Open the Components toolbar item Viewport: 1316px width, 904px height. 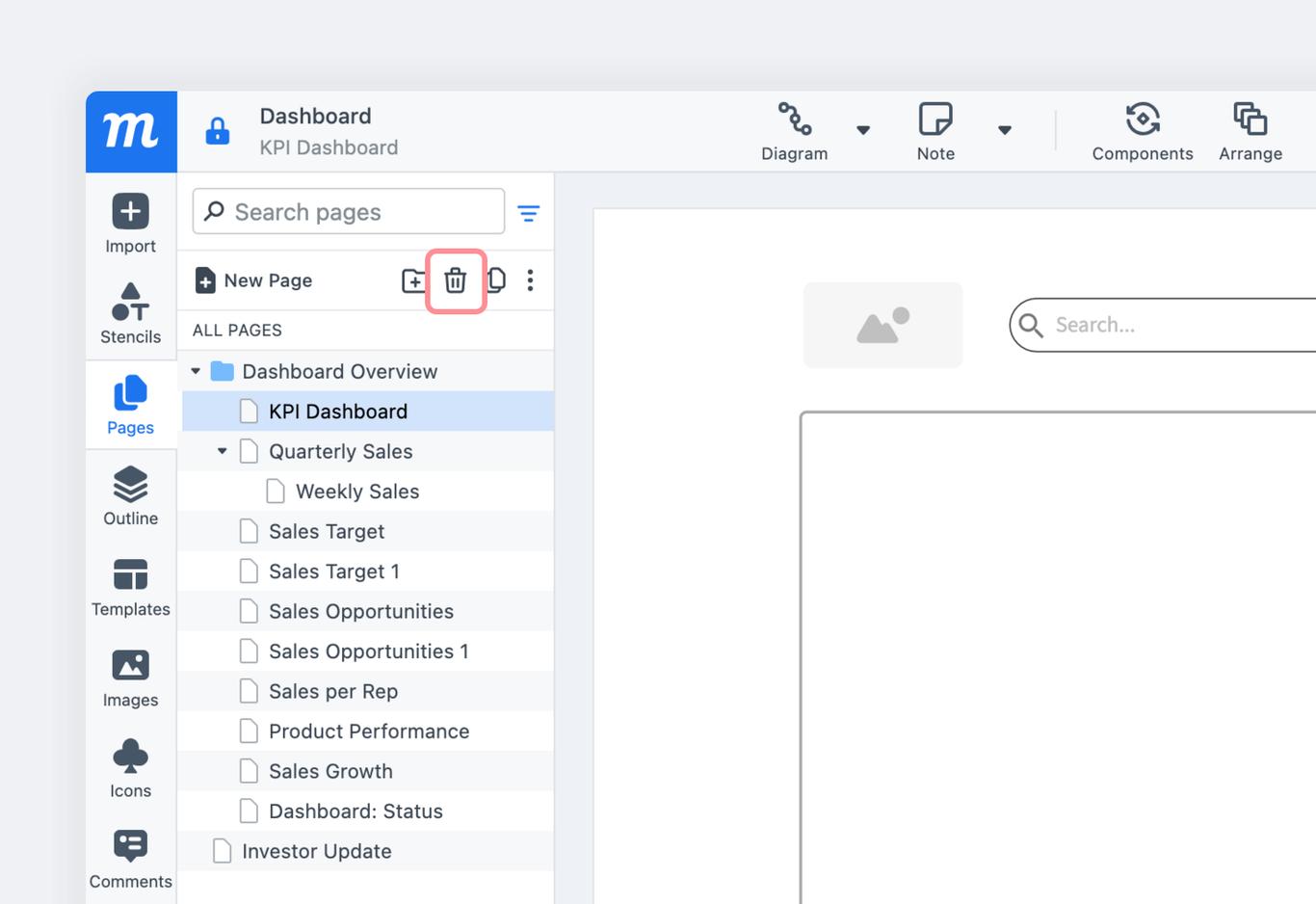[x=1143, y=132]
